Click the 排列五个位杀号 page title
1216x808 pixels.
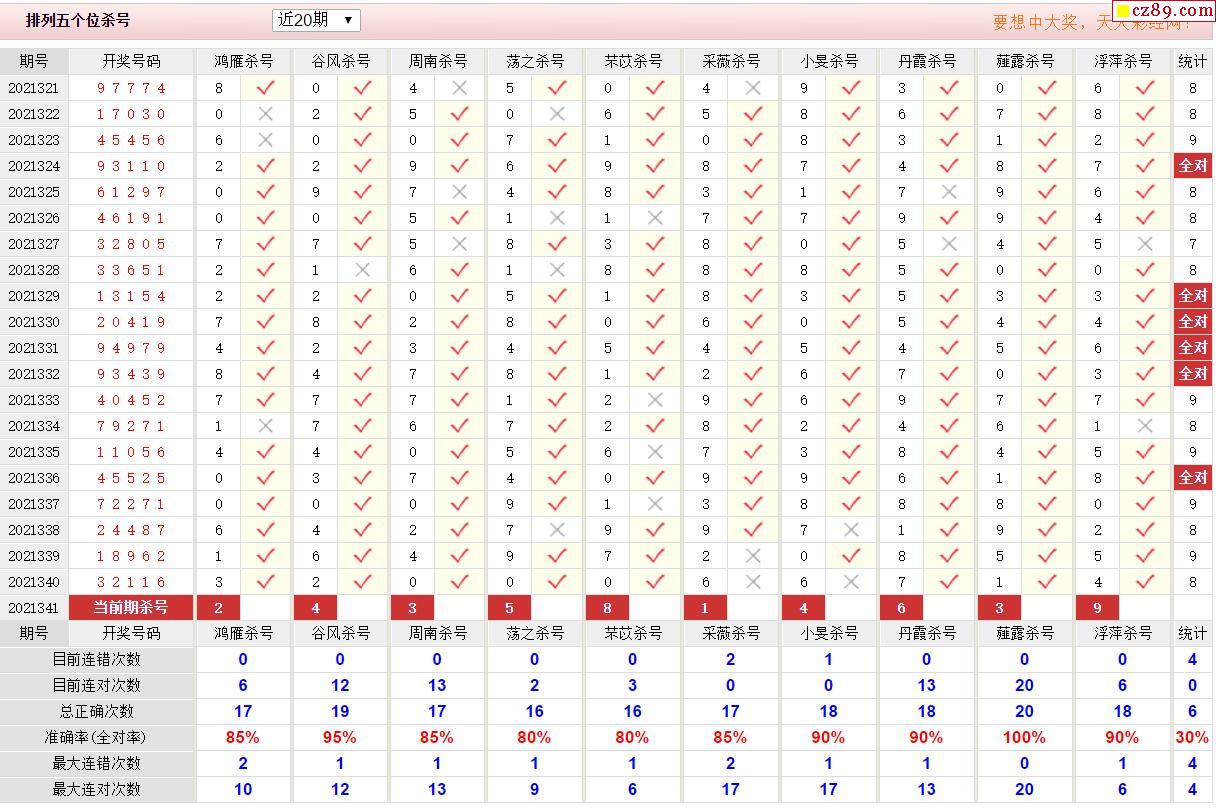click(x=78, y=20)
